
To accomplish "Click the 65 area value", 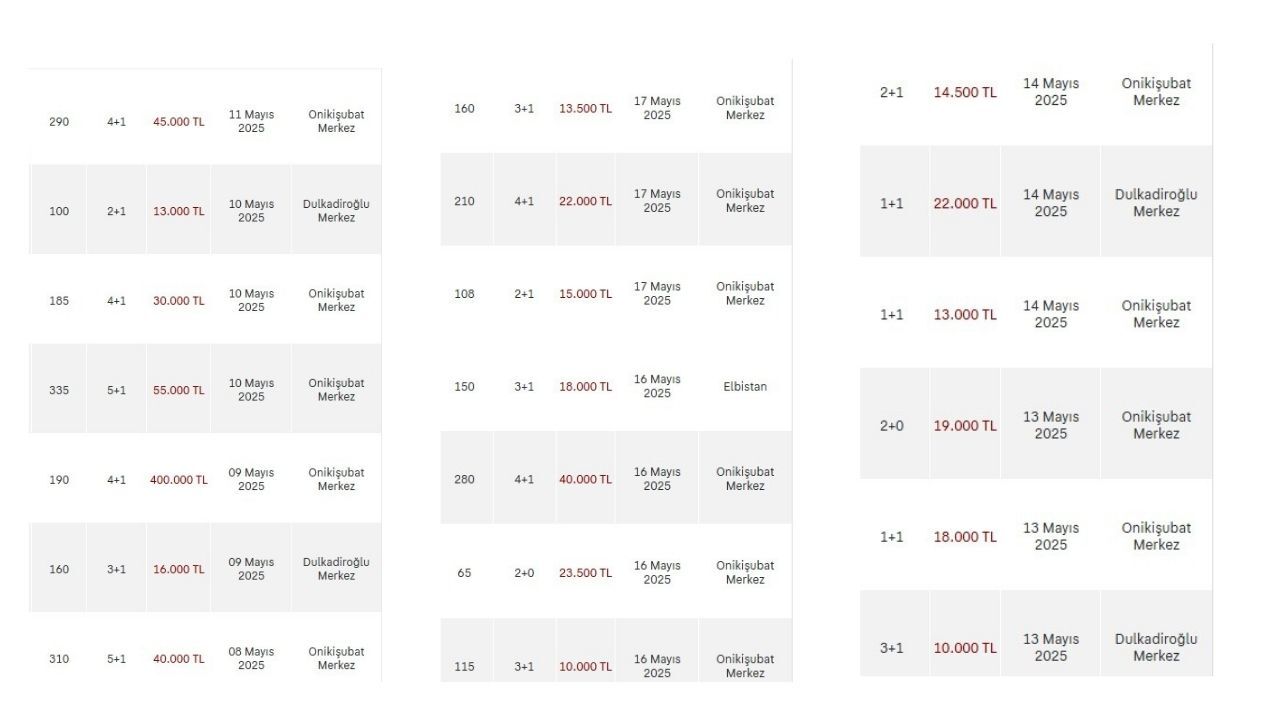I will (x=464, y=573).
